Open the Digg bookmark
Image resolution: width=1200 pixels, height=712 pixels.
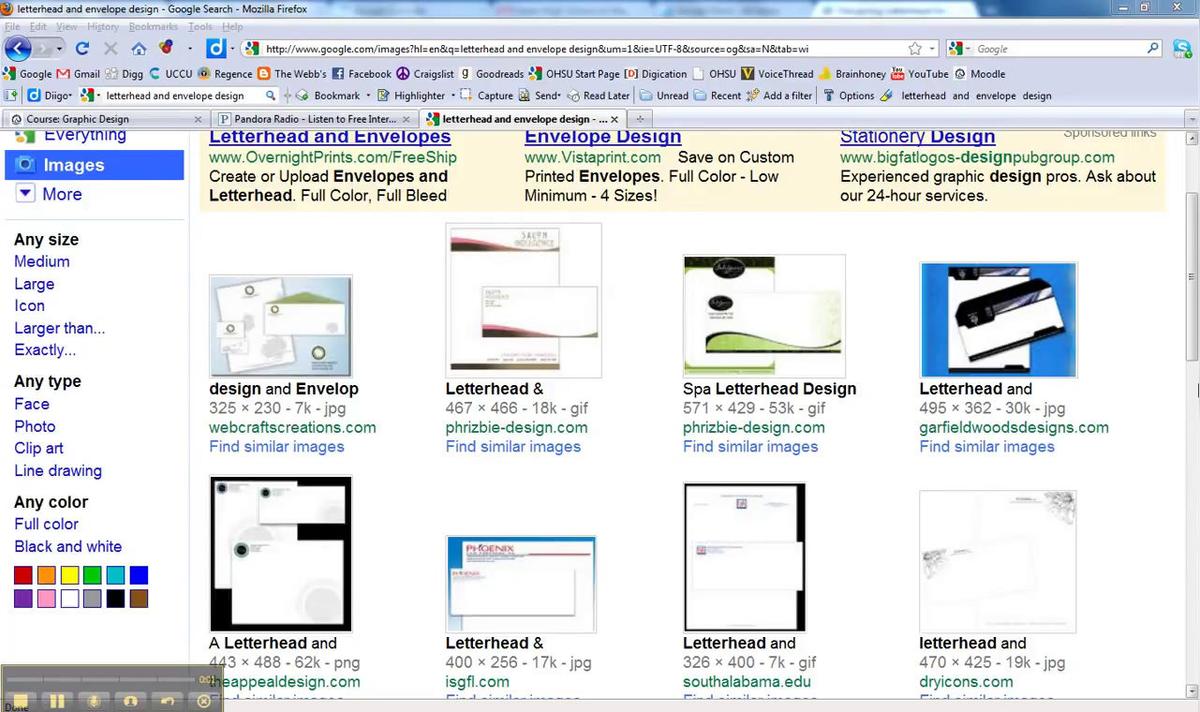click(x=125, y=74)
